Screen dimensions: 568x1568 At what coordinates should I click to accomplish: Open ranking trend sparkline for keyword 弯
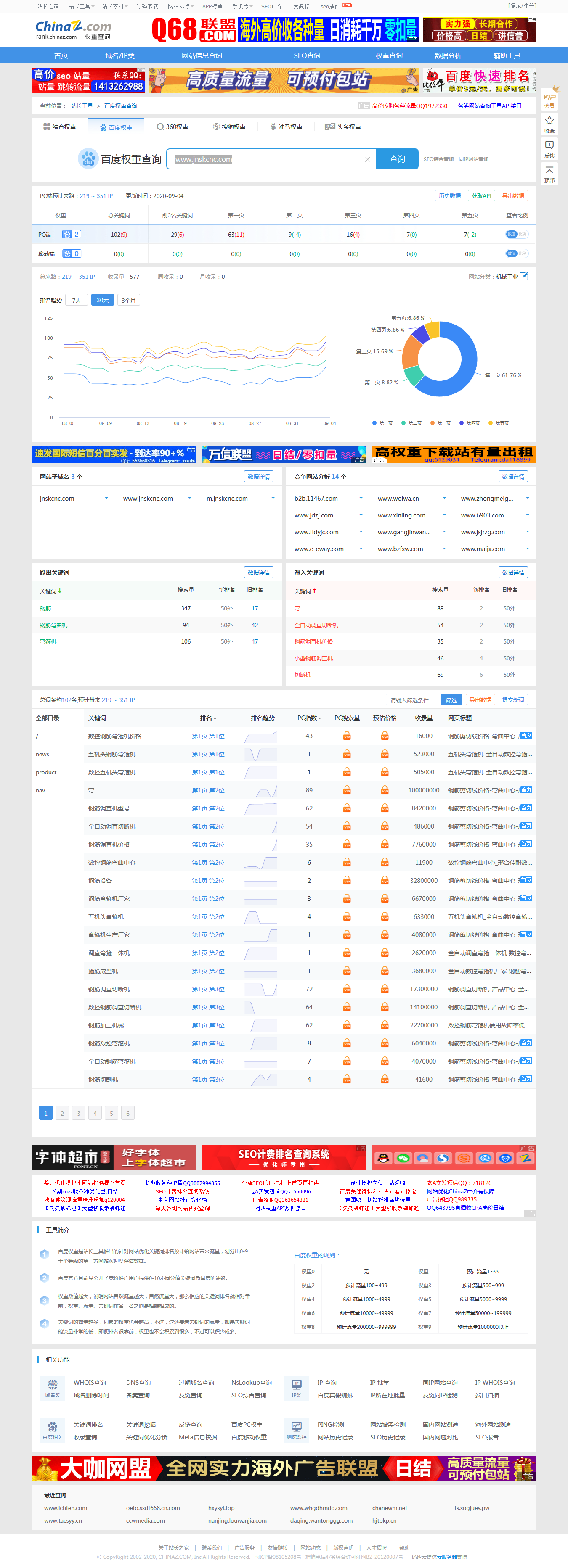click(261, 790)
